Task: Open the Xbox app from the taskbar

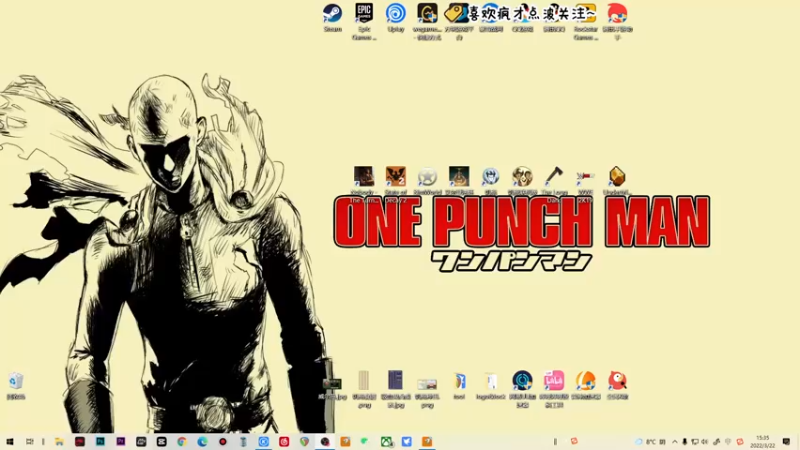Action: 386,441
